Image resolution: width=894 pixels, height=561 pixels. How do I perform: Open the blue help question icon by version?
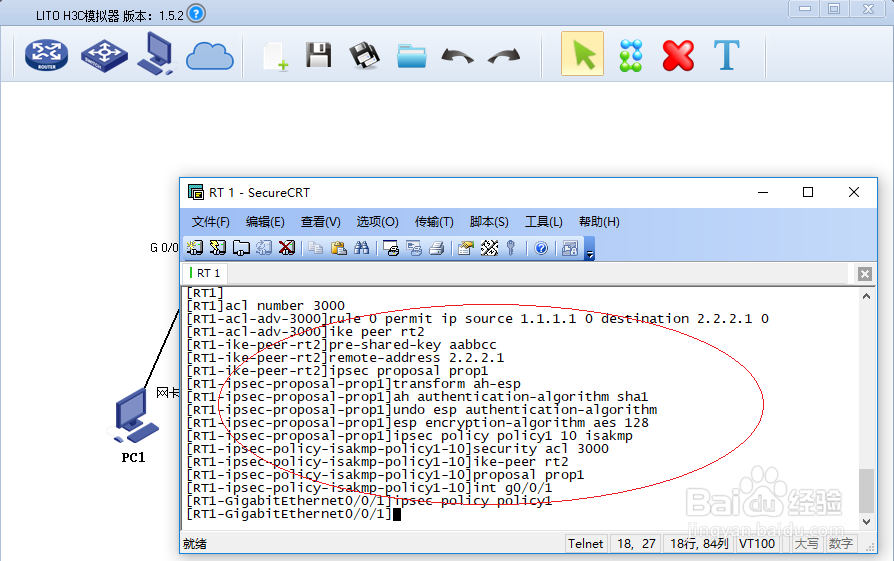point(196,13)
